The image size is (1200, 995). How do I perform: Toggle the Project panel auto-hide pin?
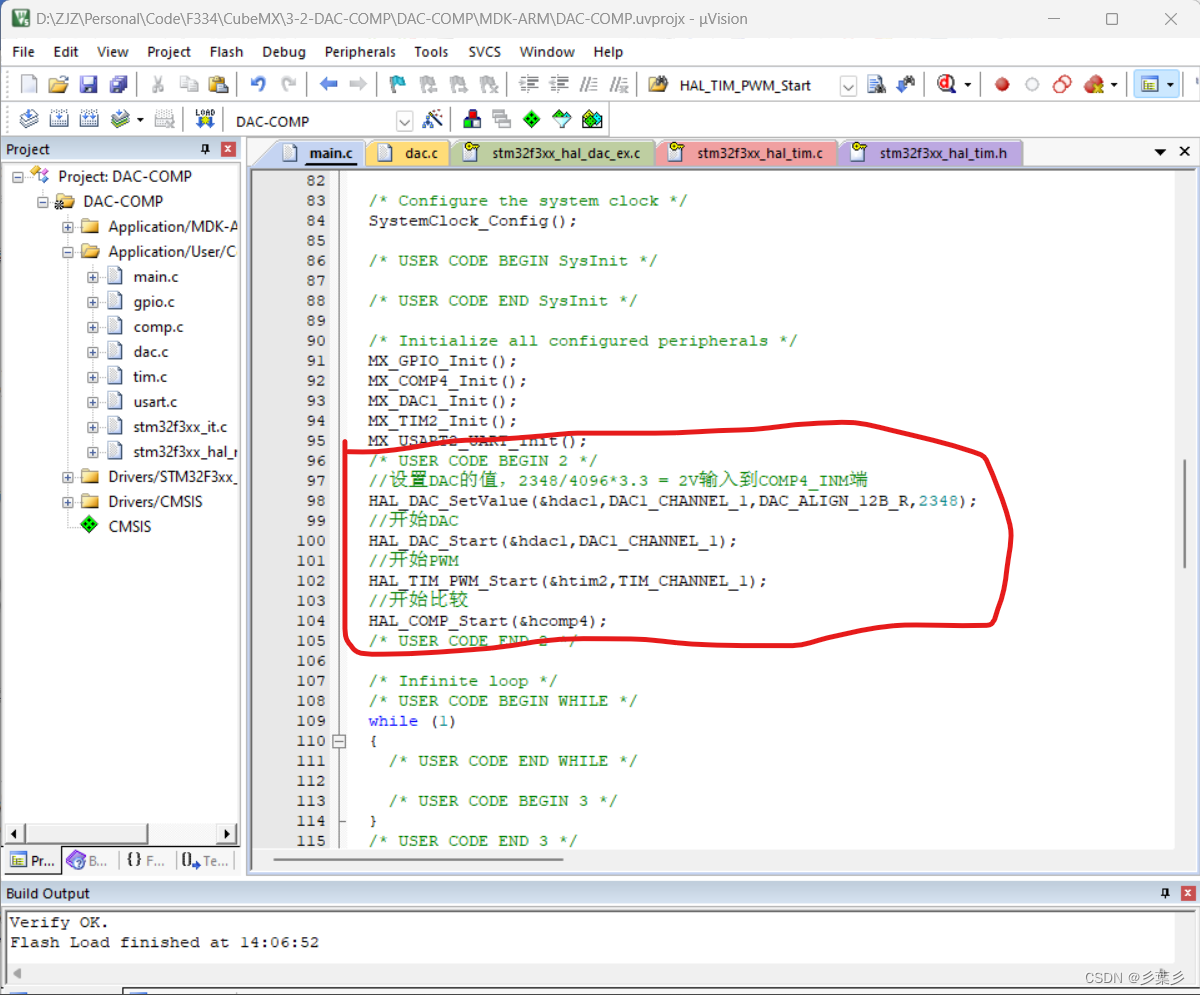pos(204,148)
